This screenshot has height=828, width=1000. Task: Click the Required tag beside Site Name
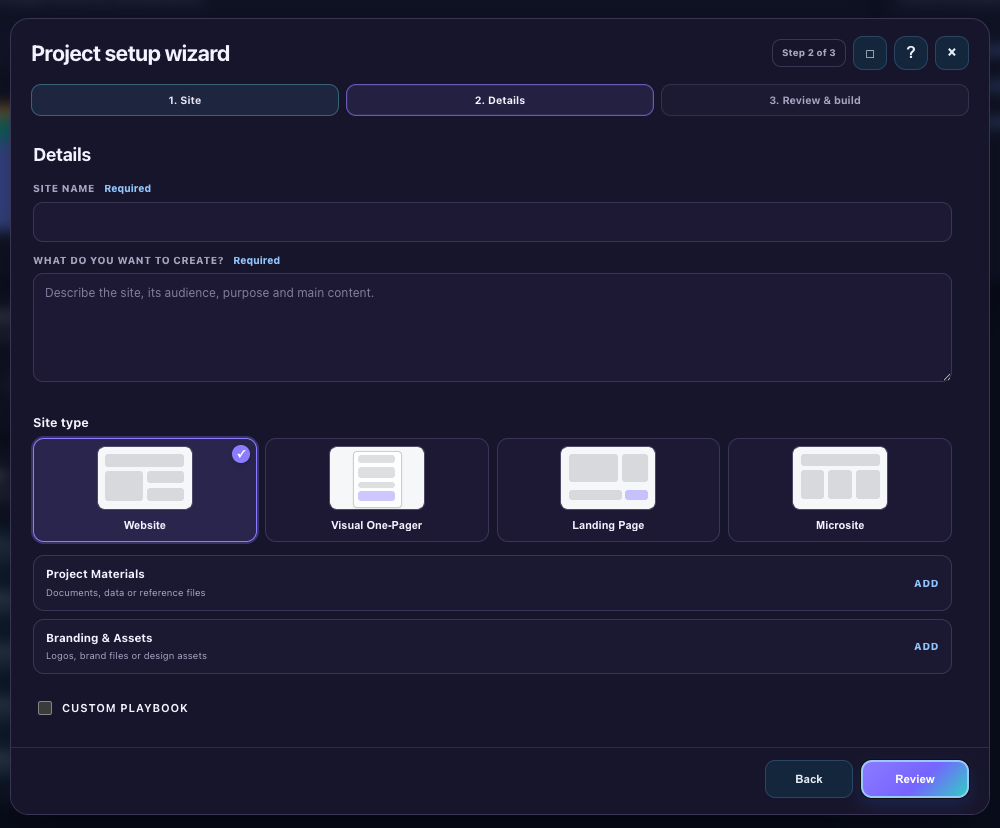coord(128,188)
